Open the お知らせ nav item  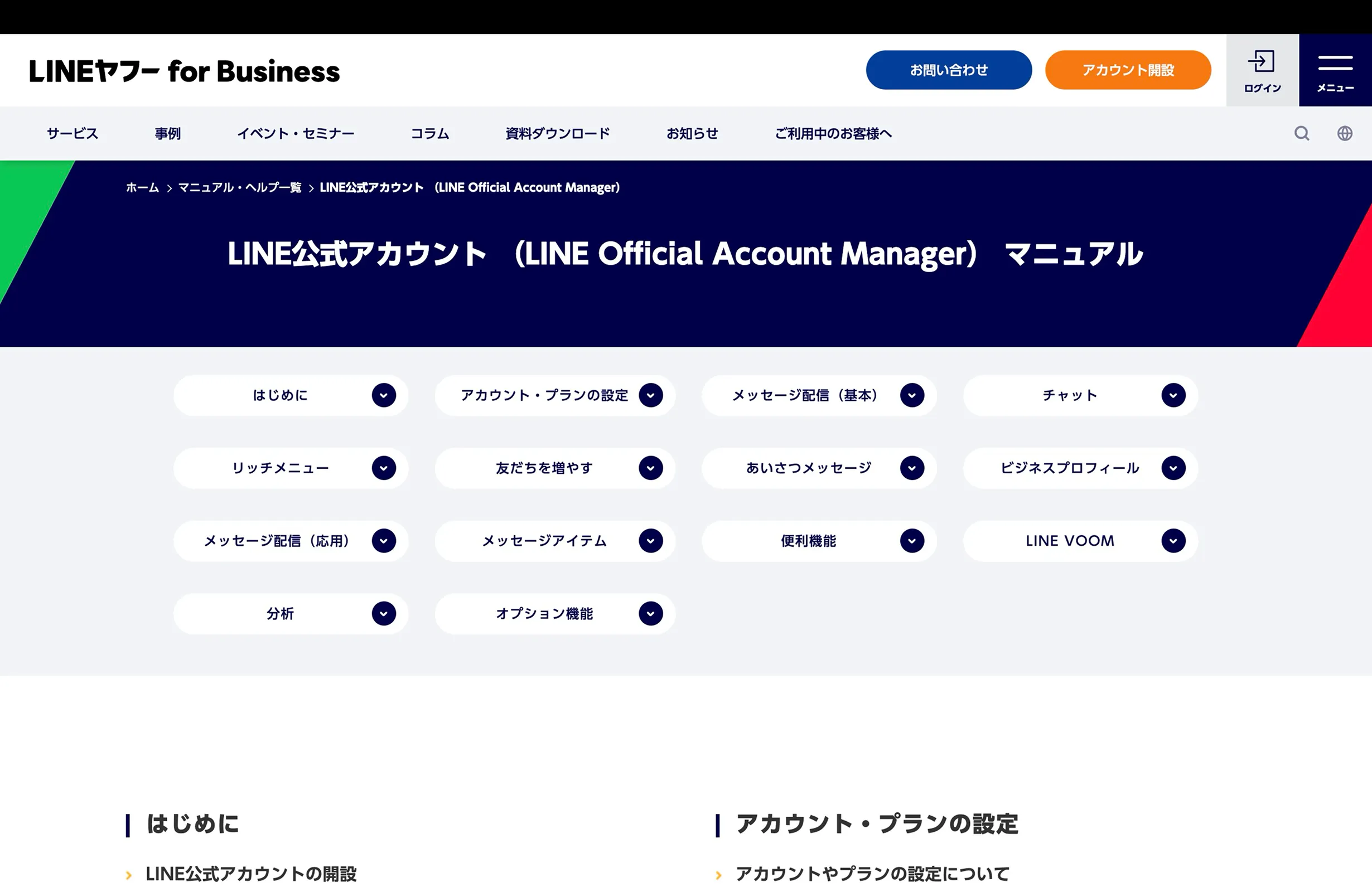pyautogui.click(x=692, y=134)
